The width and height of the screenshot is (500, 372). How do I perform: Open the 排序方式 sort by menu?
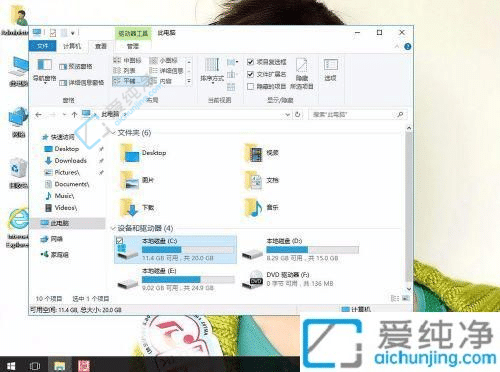pos(212,70)
